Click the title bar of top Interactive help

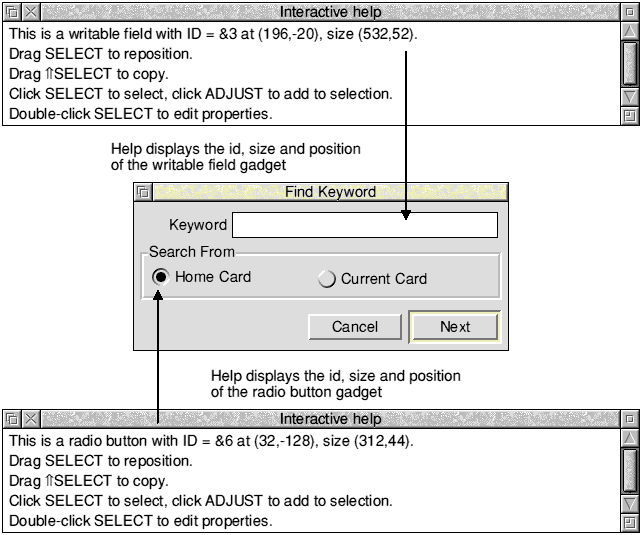[x=330, y=12]
